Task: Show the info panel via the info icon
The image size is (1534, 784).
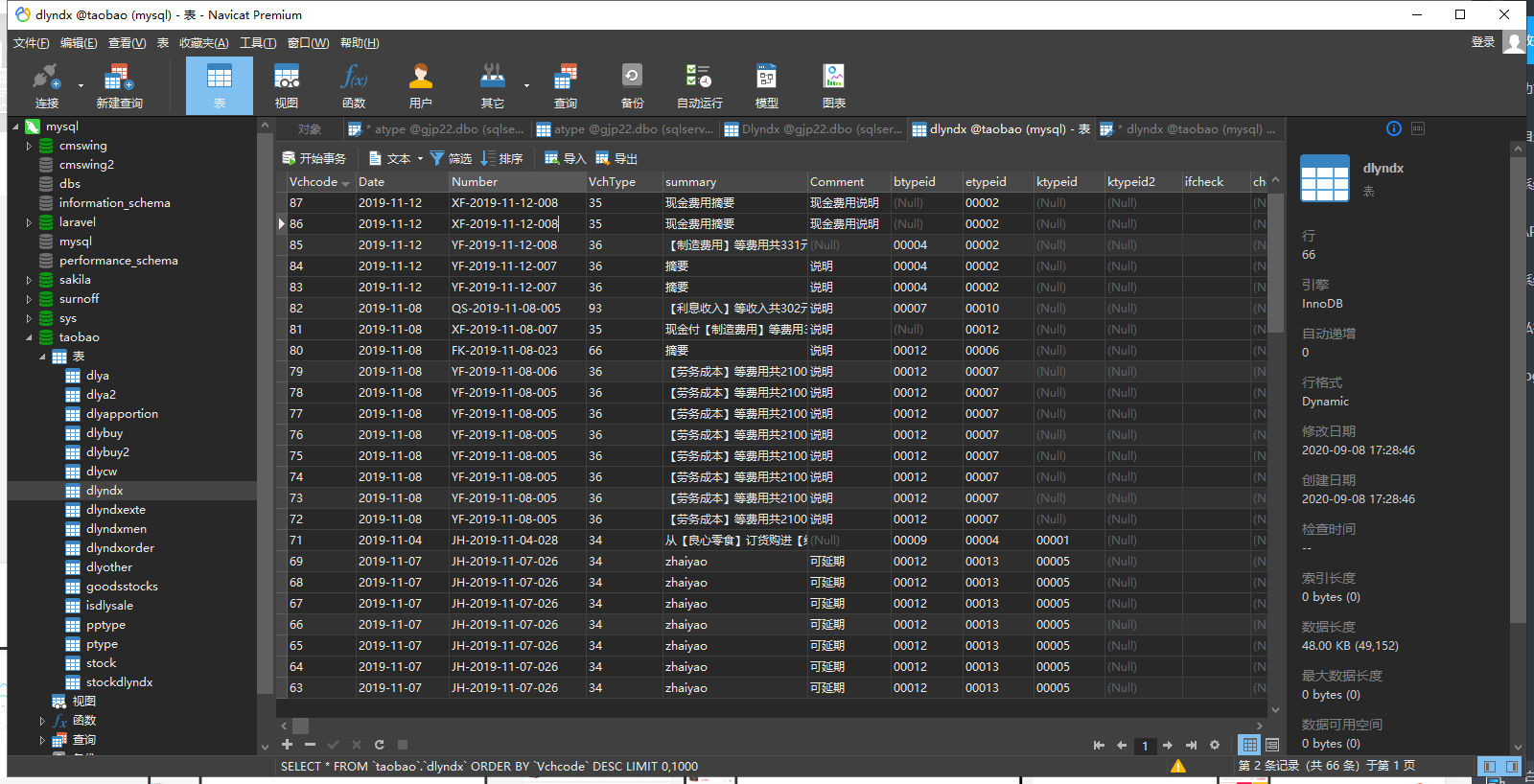Action: [1394, 128]
